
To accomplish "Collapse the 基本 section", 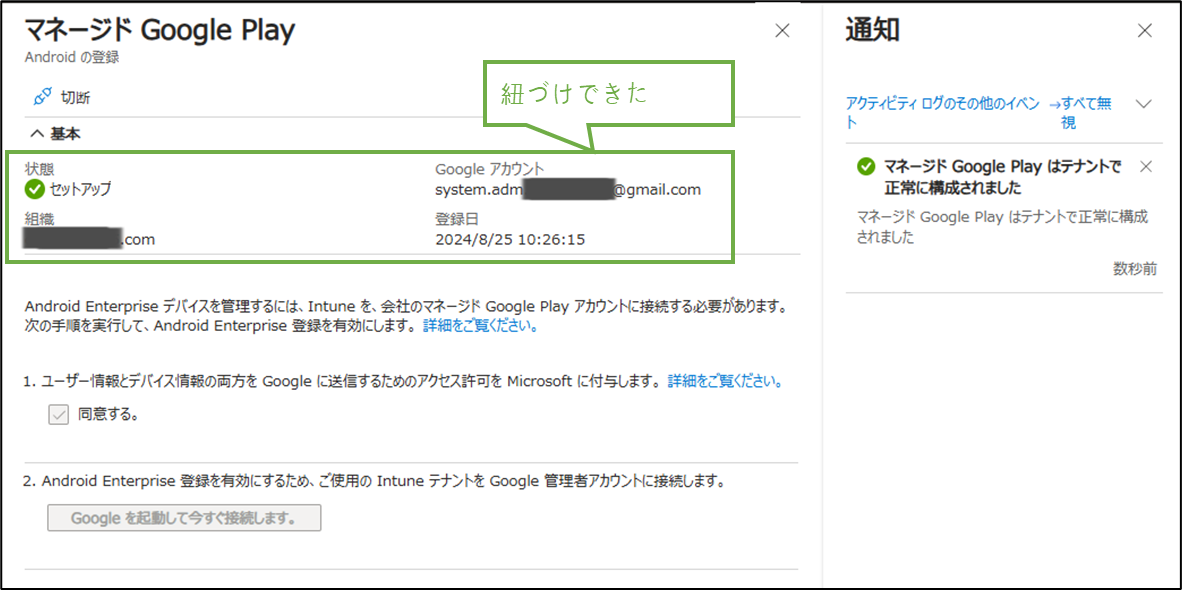I will tap(55, 134).
